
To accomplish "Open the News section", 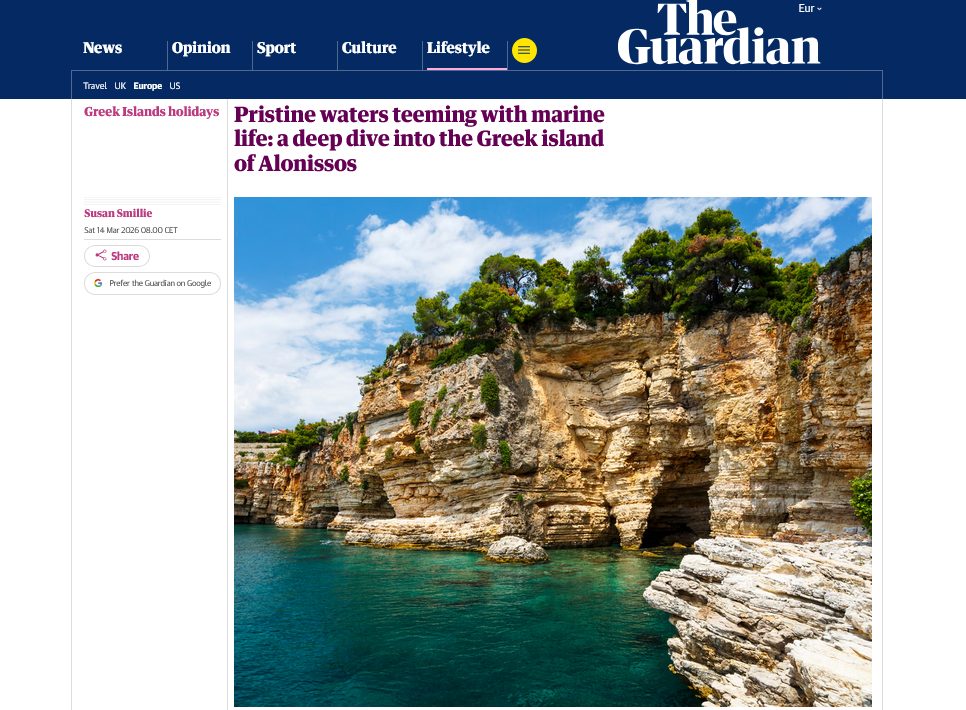I will 102,48.
